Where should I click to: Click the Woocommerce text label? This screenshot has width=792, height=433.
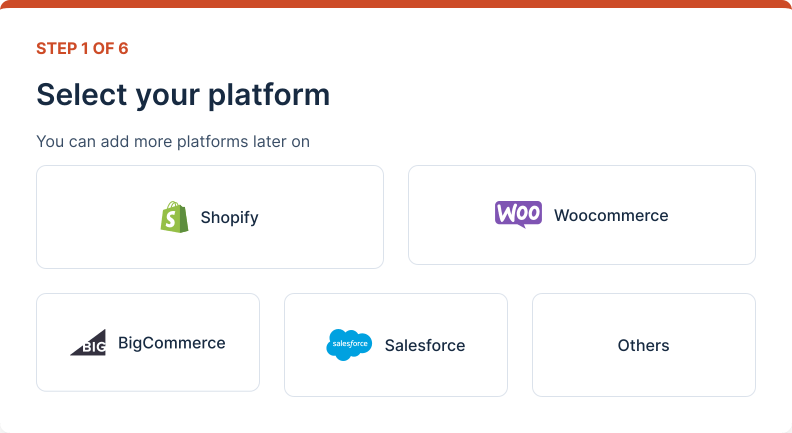point(611,215)
